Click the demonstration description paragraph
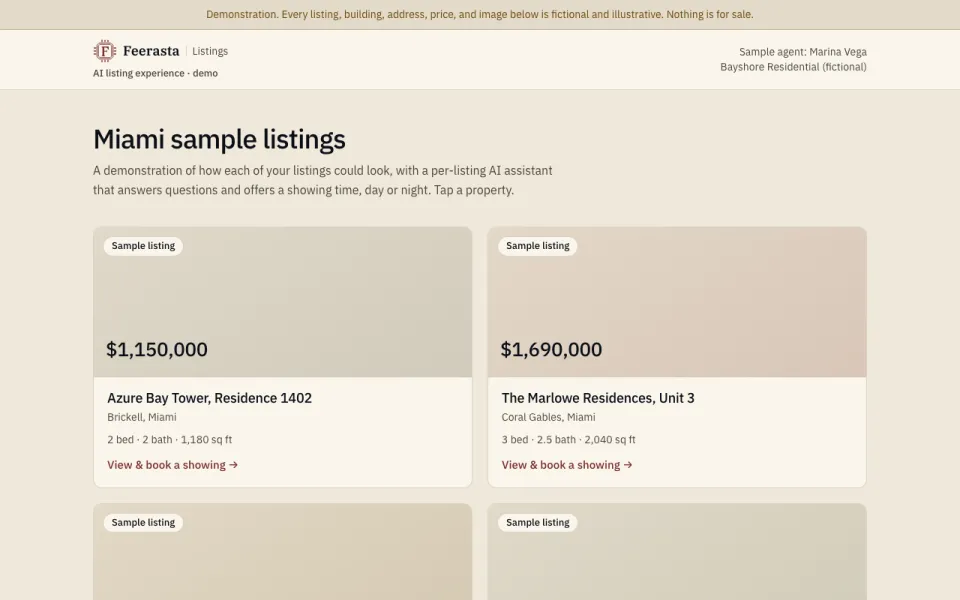Viewport: 960px width, 600px height. [x=323, y=180]
